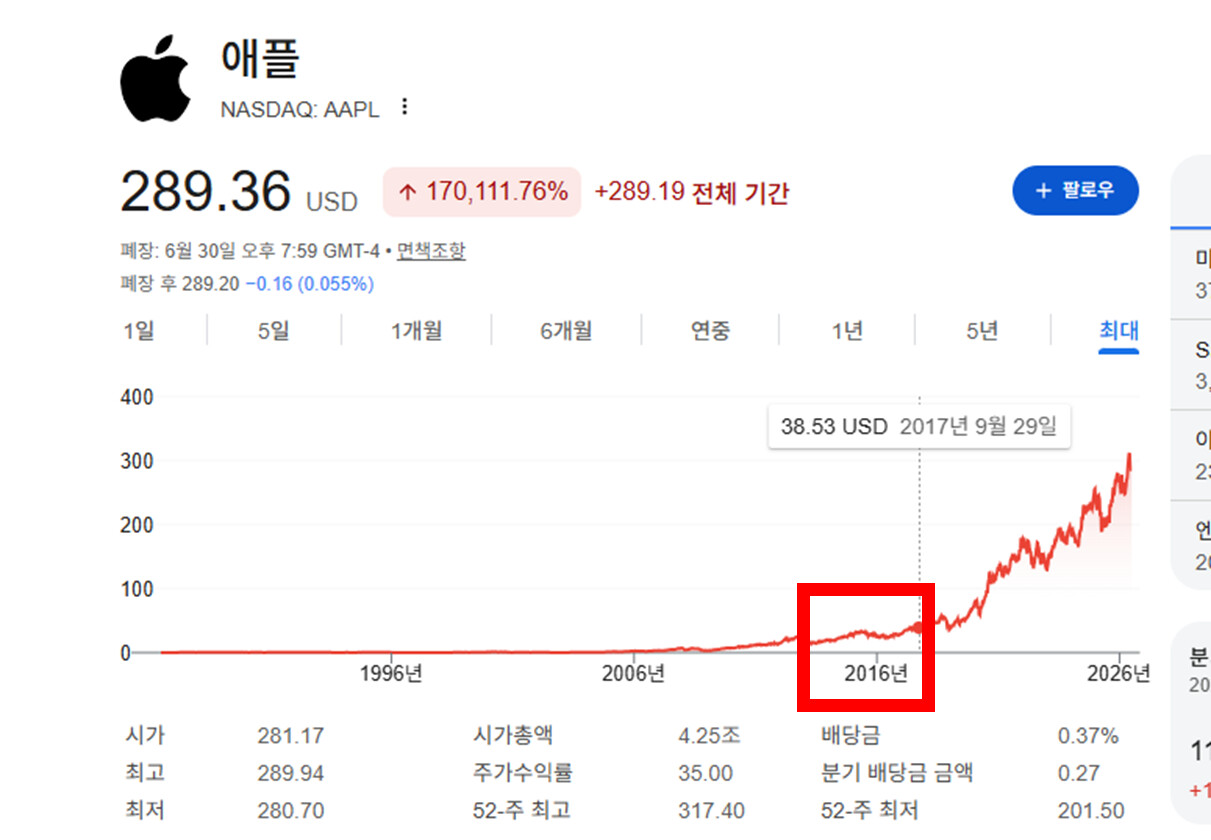The height and width of the screenshot is (840, 1211).
Task: Click the 주가수익률 value 35.00
Action: coord(706,773)
